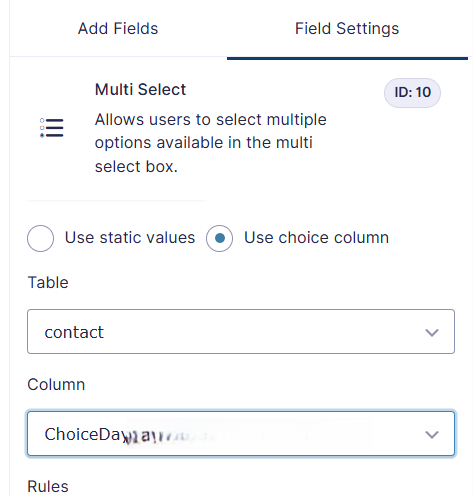Click the Multi Select heading
The image size is (473, 496).
(140, 89)
